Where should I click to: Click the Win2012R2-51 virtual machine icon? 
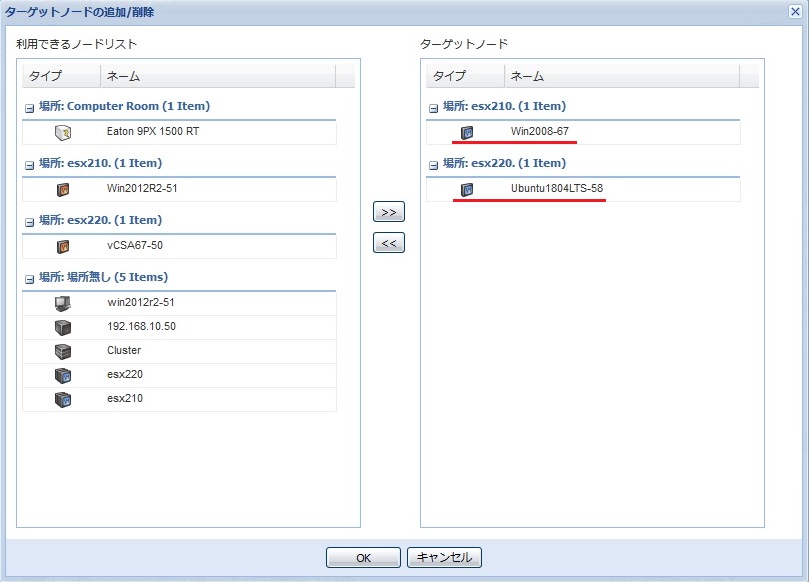[x=63, y=189]
